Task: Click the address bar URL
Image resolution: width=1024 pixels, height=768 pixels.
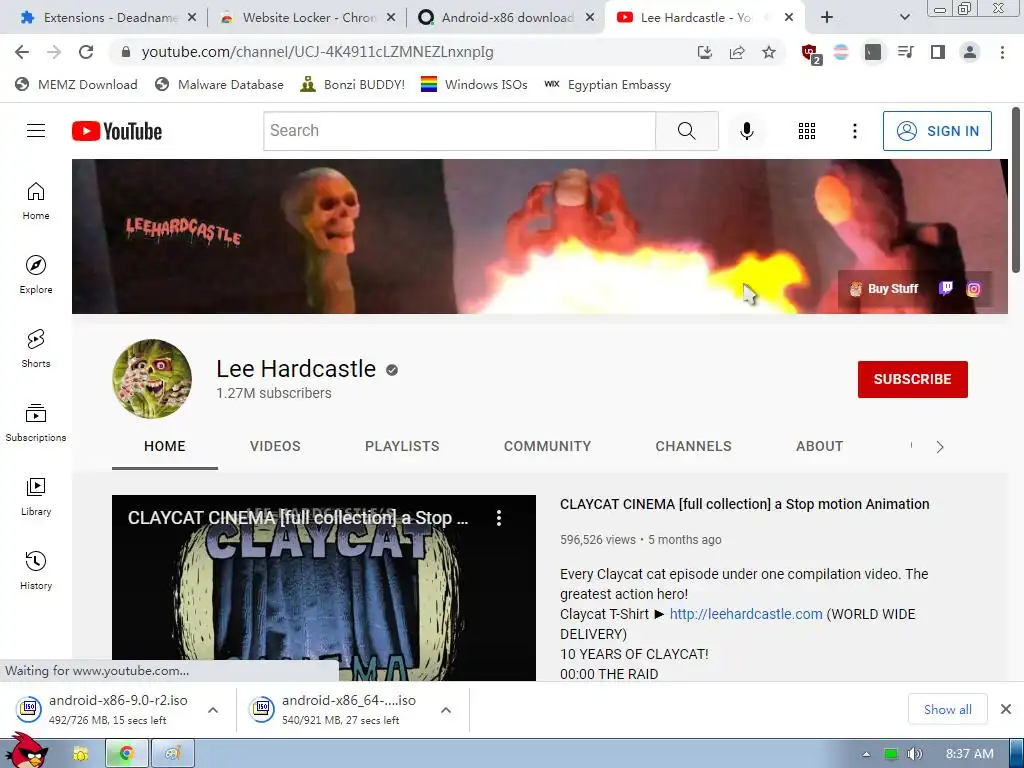Action: pos(317,52)
